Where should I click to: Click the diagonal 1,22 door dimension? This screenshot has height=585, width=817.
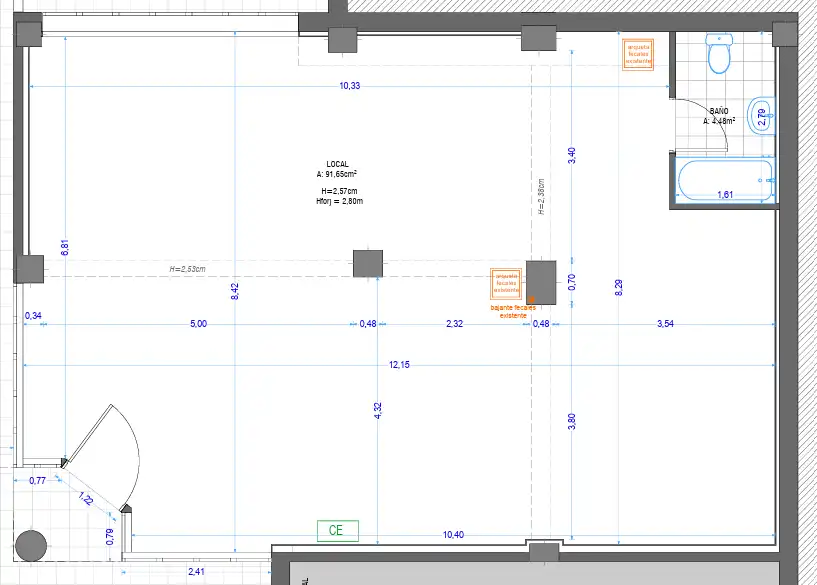[86, 499]
